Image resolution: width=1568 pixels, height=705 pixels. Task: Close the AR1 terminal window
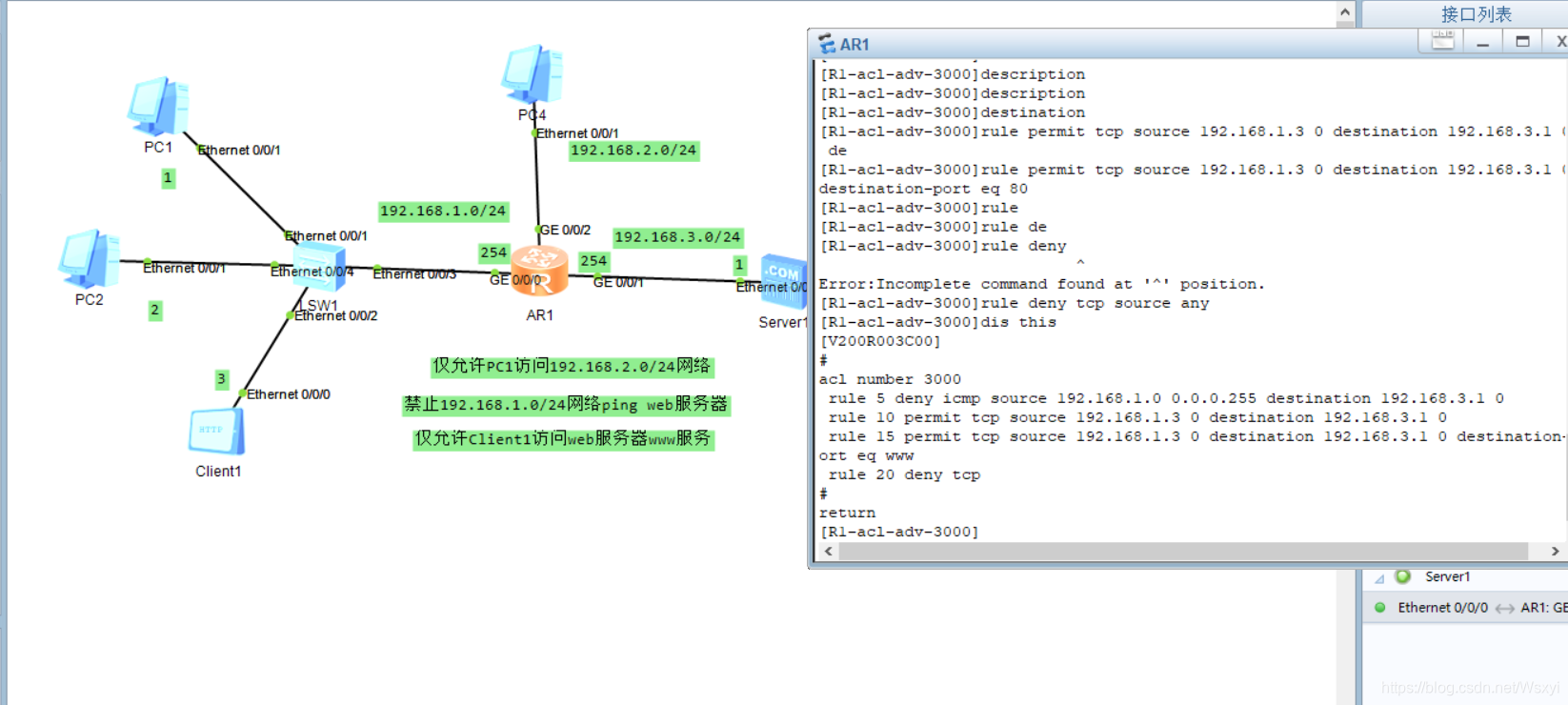pyautogui.click(x=1558, y=41)
